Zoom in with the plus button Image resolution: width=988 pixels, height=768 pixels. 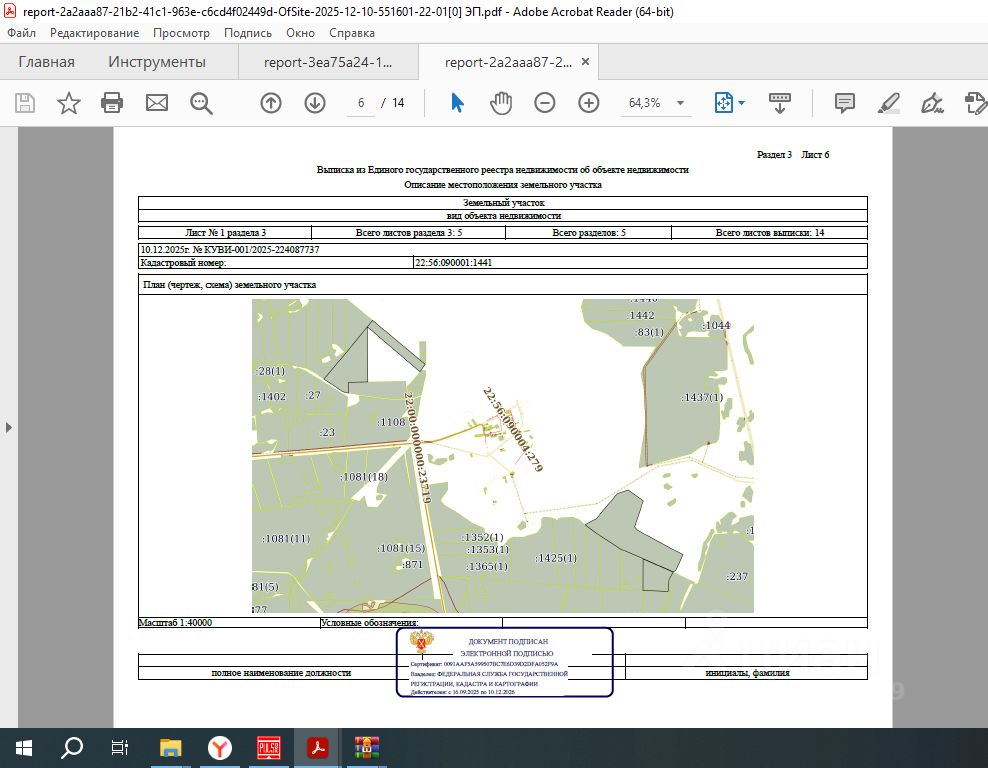pos(589,103)
